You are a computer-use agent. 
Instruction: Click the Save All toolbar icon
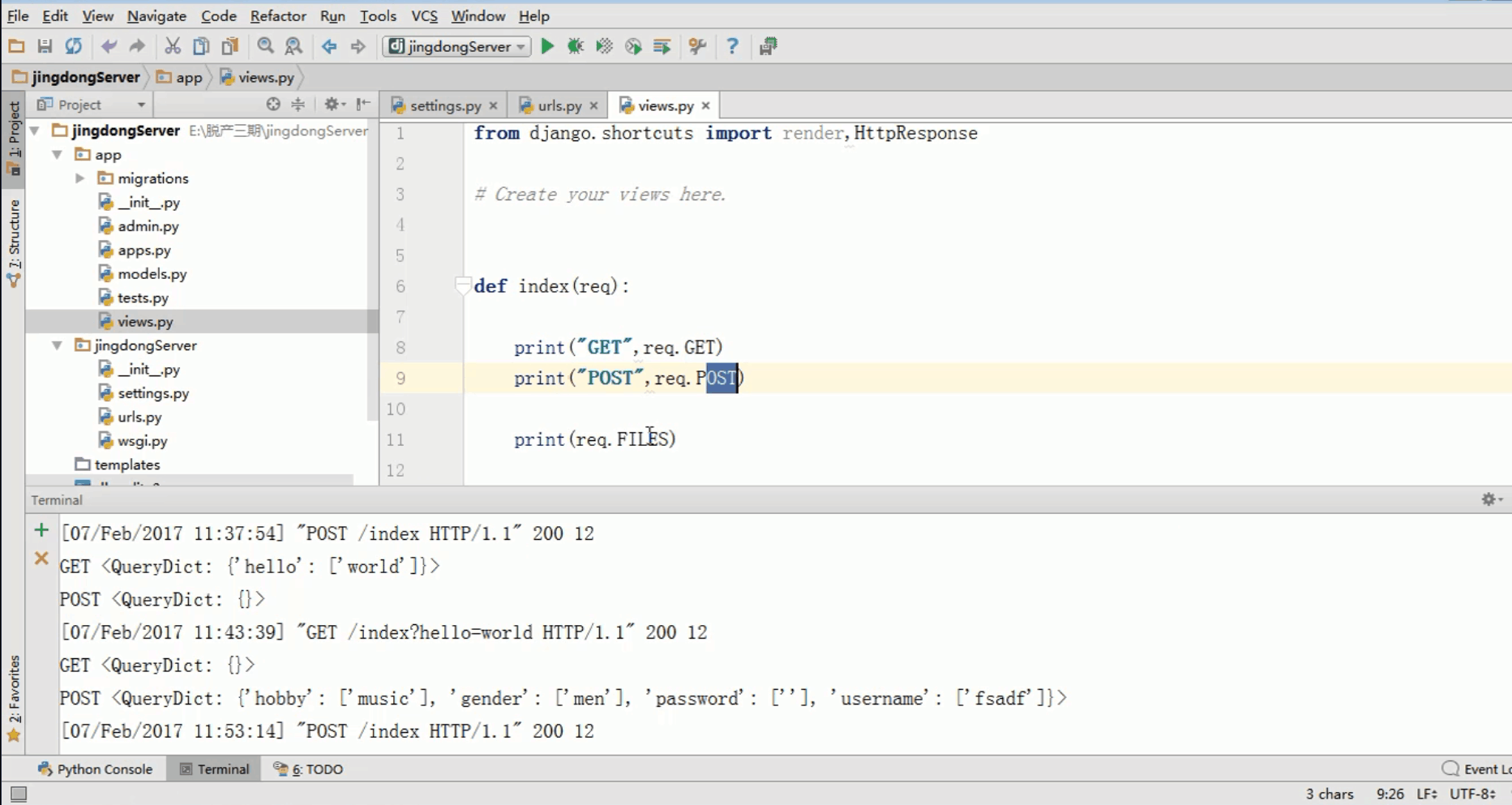pos(45,46)
